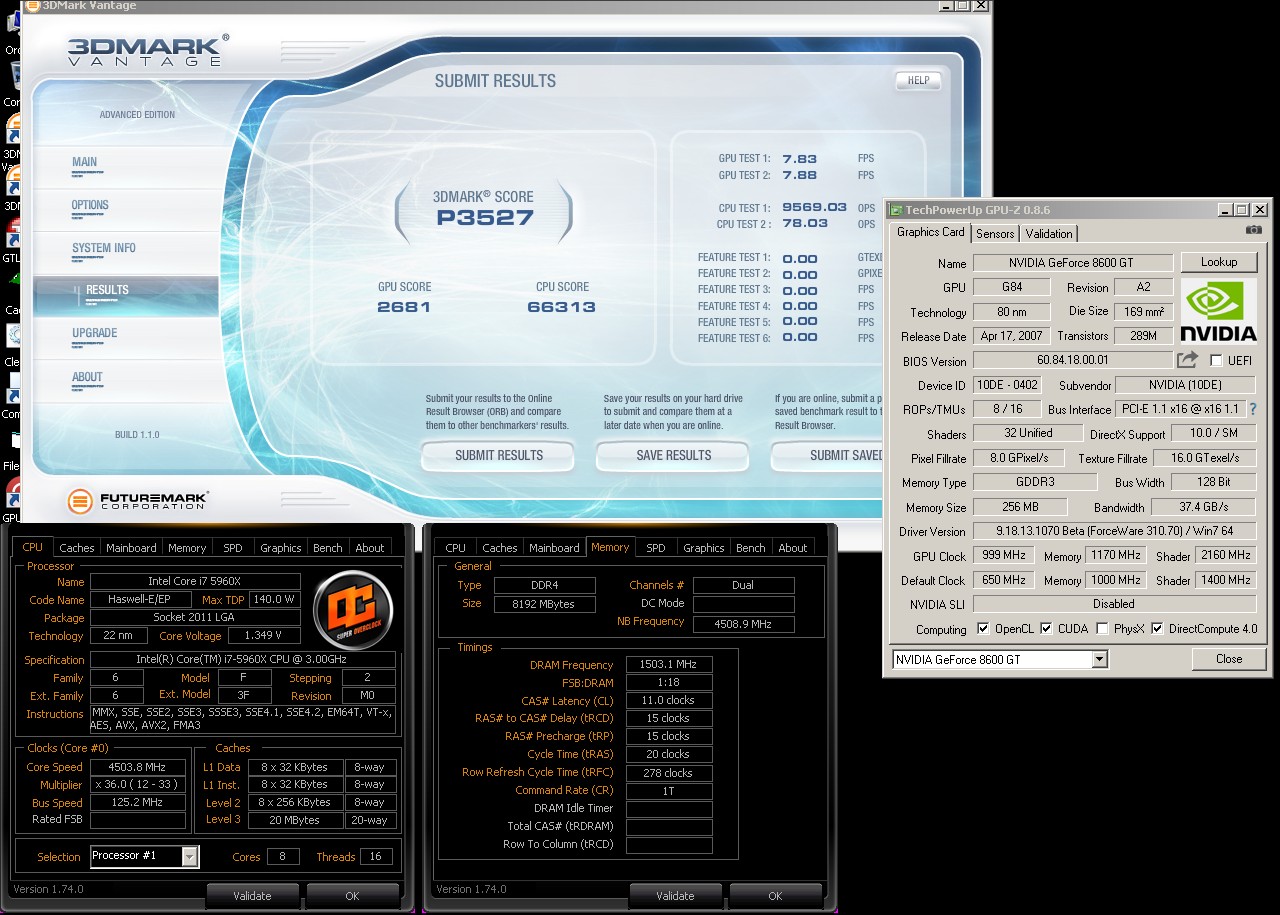The width and height of the screenshot is (1280, 915).
Task: Click the GPU Clock value 999 MHz
Action: click(1002, 555)
